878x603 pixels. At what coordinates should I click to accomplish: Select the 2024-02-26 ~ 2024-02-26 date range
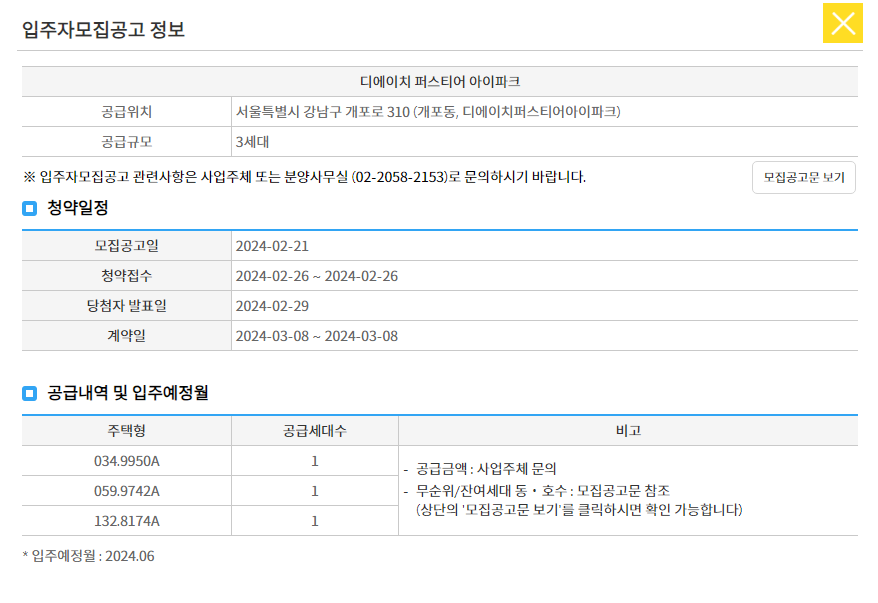click(317, 276)
